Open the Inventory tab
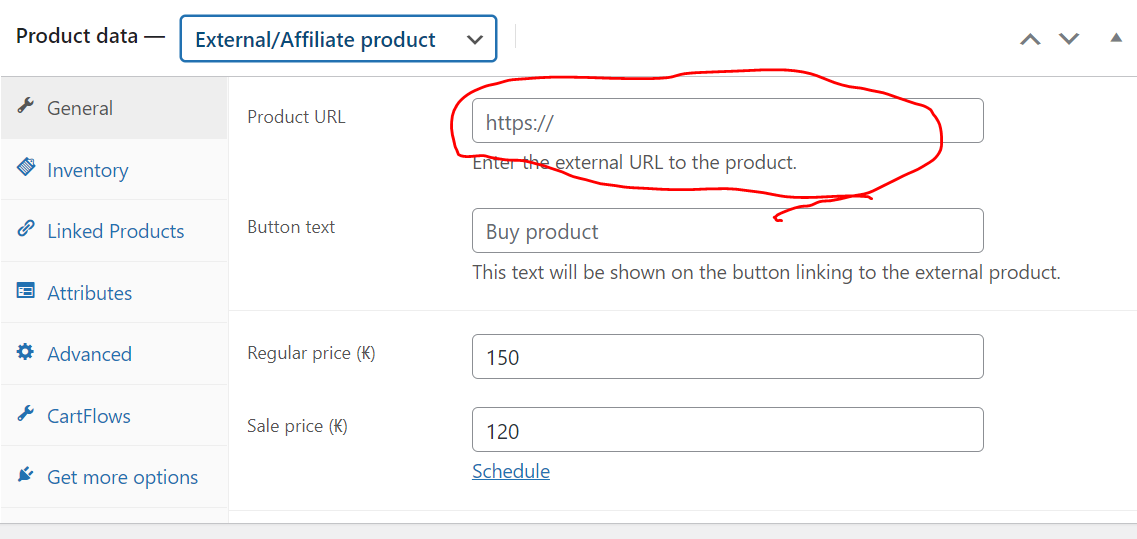 [88, 170]
